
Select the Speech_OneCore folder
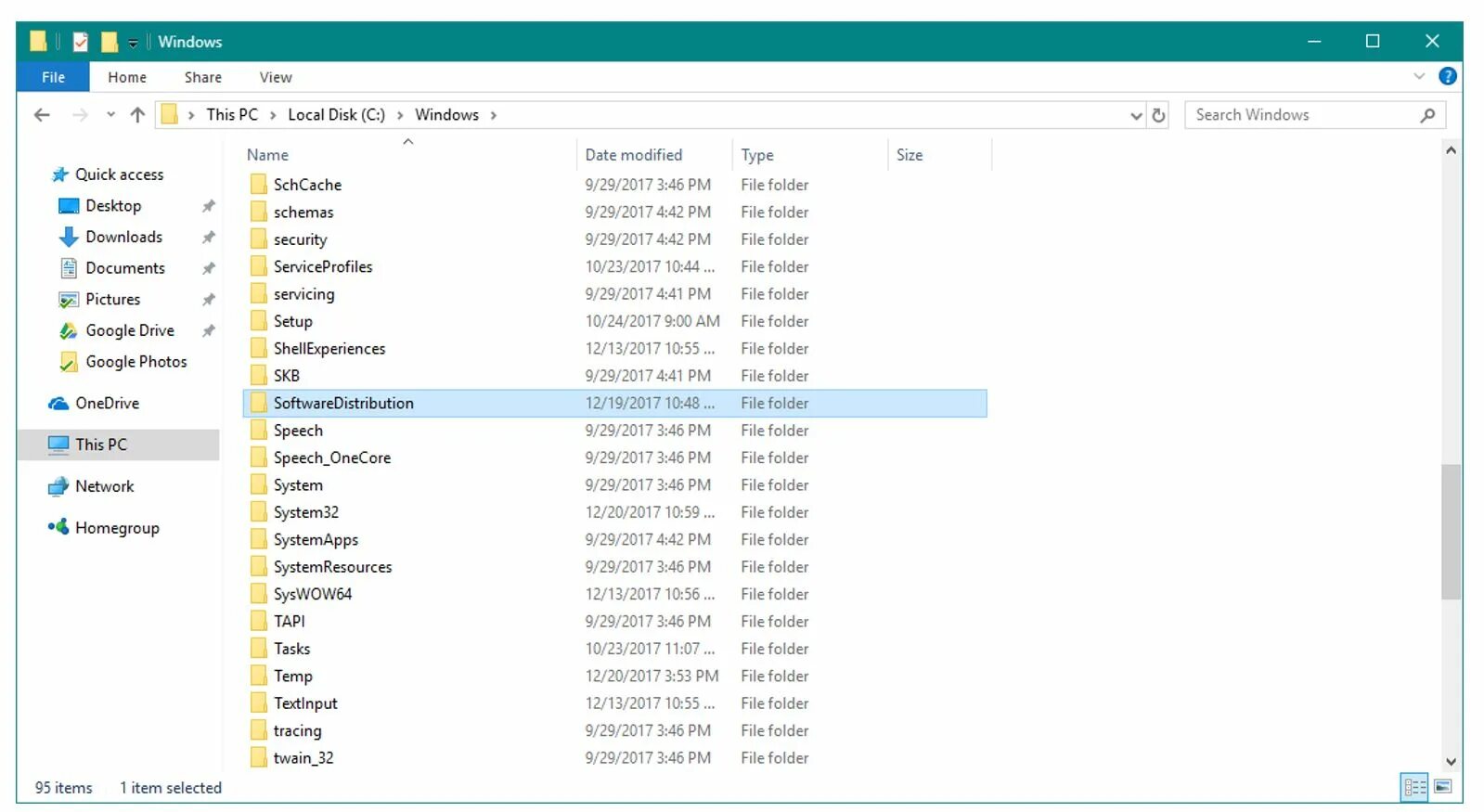(332, 458)
